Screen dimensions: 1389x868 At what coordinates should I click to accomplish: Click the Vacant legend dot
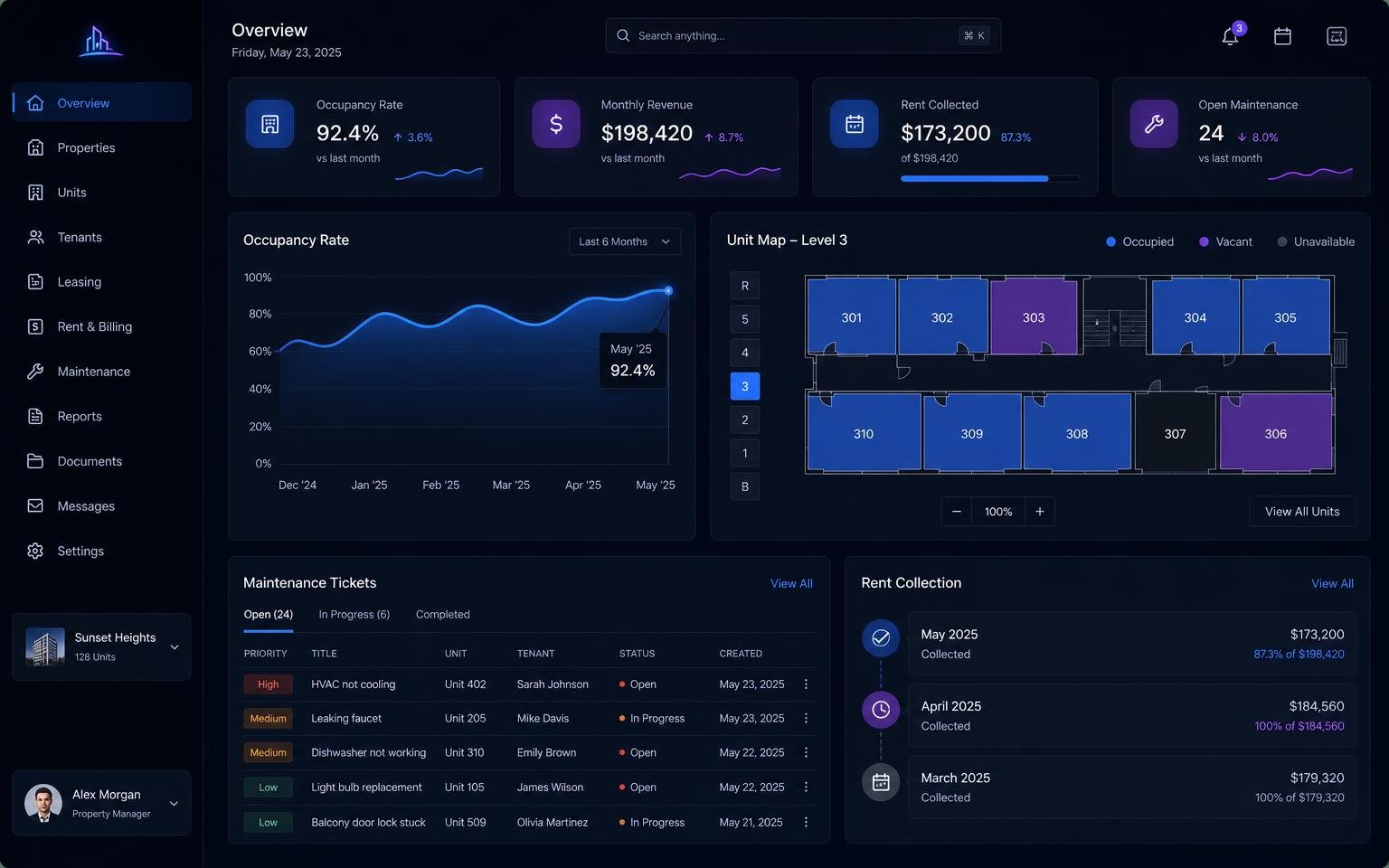[x=1204, y=241]
